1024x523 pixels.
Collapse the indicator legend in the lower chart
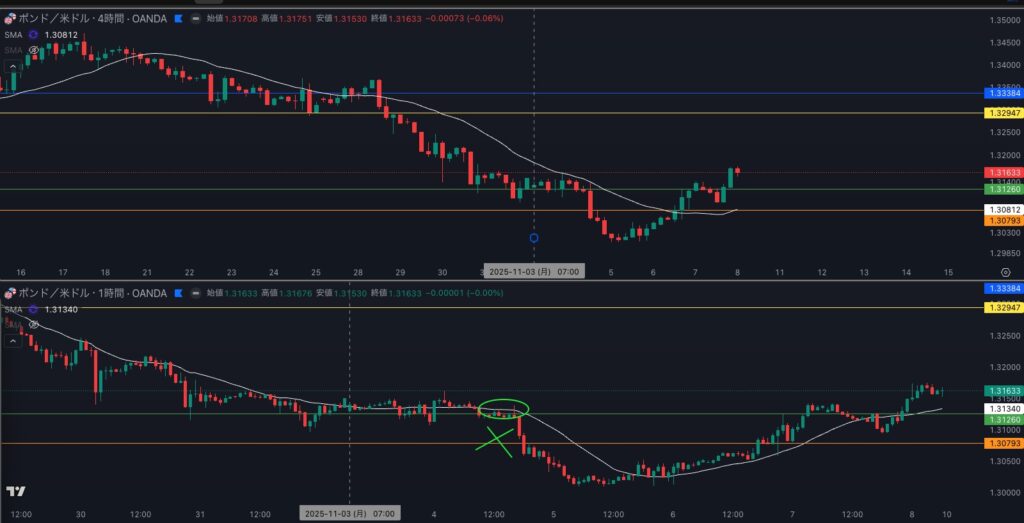click(13, 341)
